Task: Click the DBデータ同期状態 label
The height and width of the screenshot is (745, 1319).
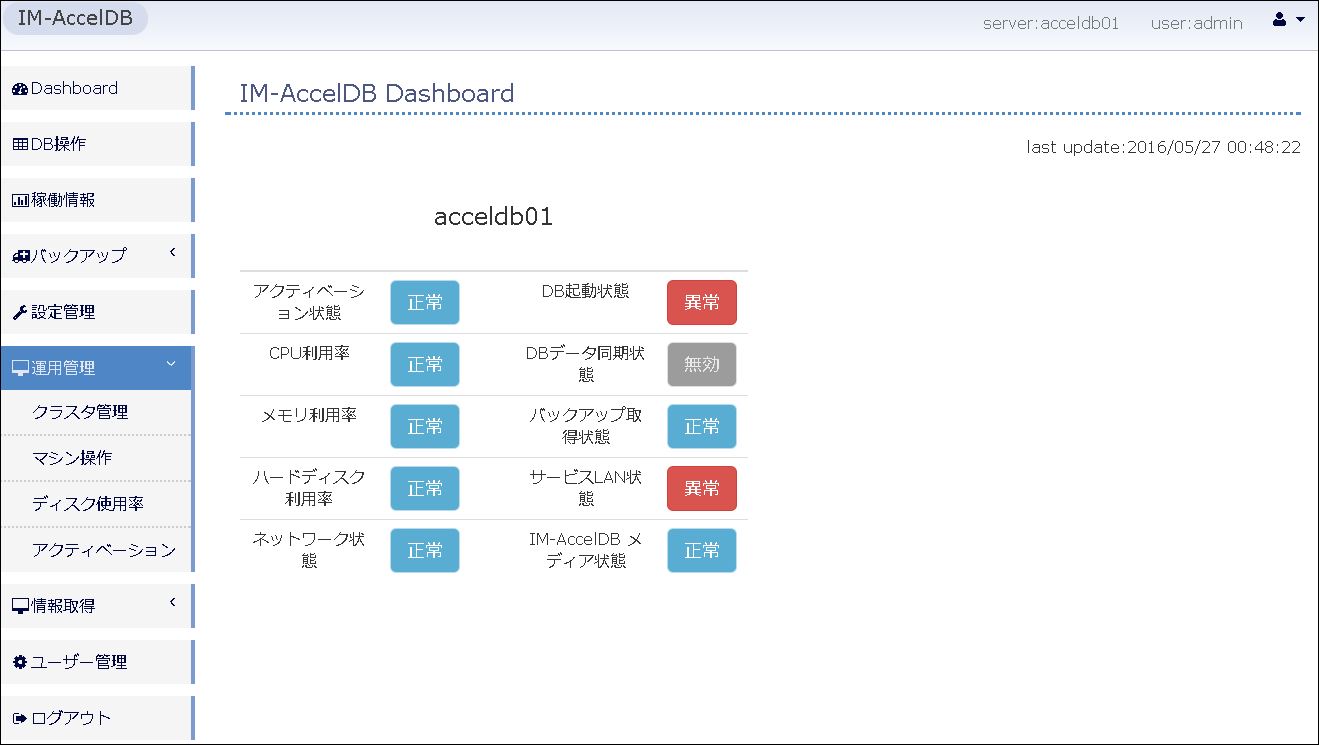Action: pyautogui.click(x=586, y=364)
